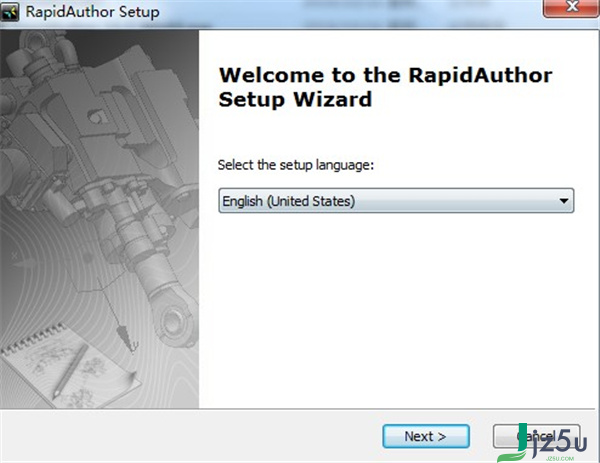Click the dropdown arrow beside English (United States)
The image size is (600, 463).
coord(563,201)
